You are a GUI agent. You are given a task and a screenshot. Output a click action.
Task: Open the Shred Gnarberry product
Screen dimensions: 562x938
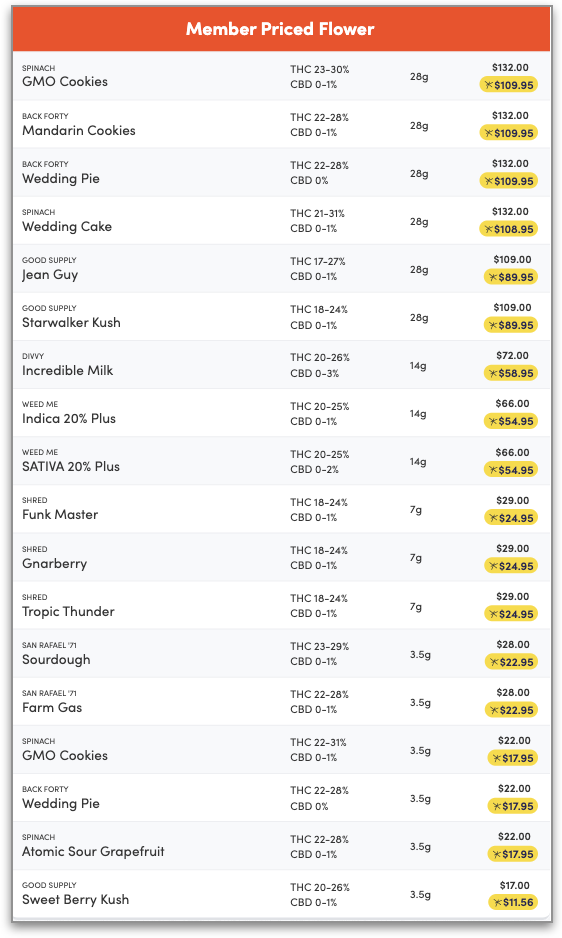(281, 558)
